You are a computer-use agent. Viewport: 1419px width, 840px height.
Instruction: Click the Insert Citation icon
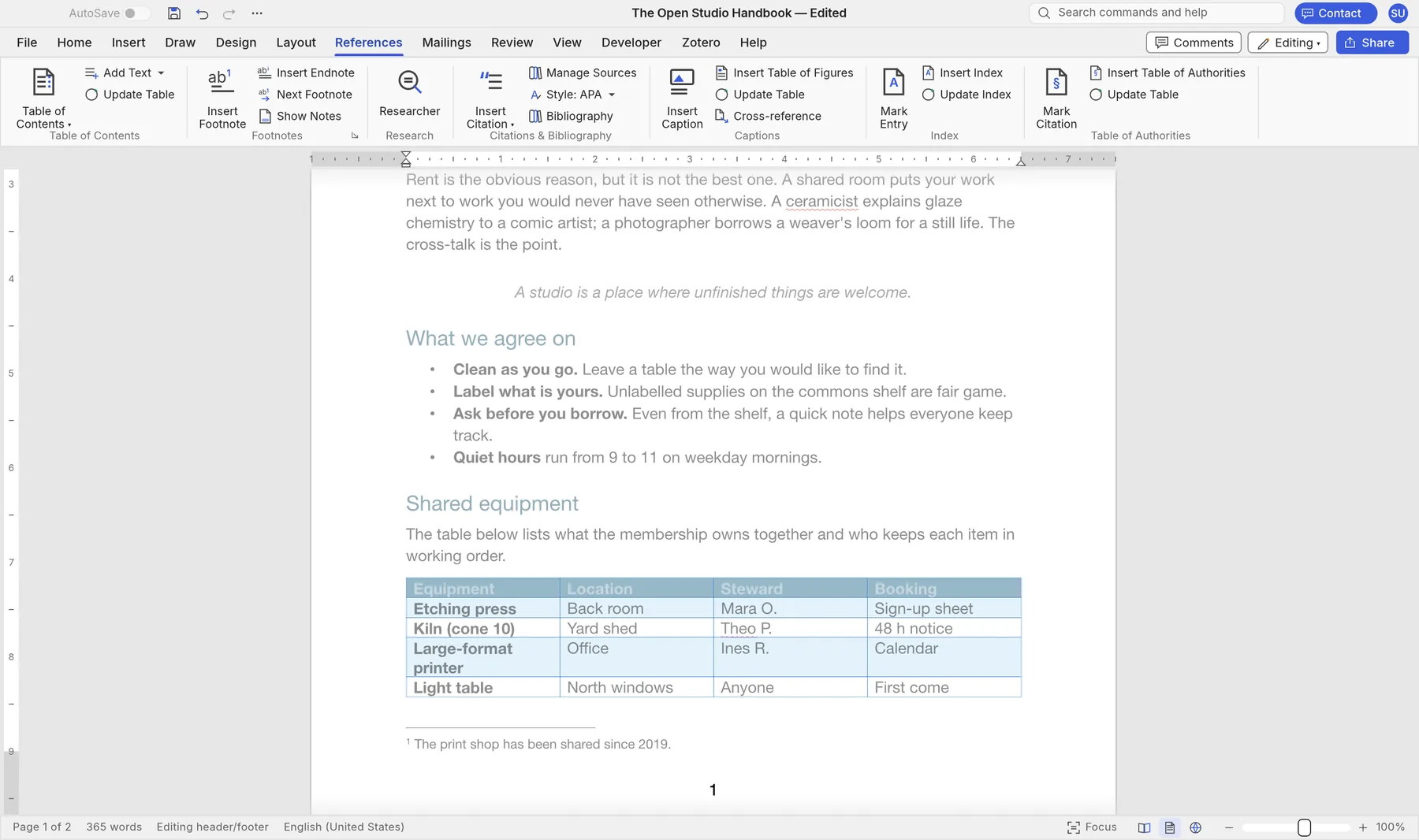click(490, 81)
